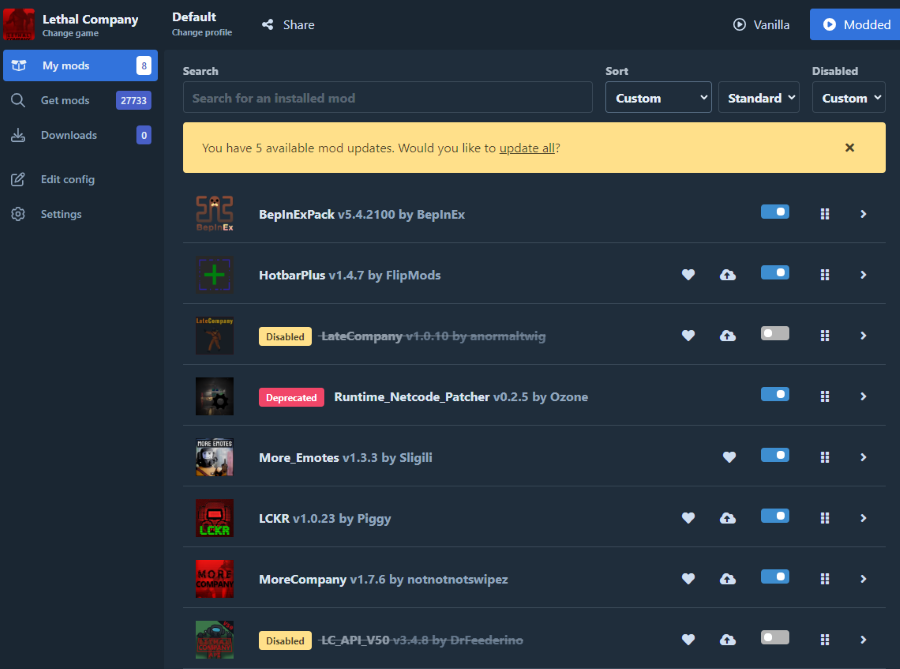This screenshot has width=900, height=669.
Task: Click the HotbarPlus mod thumbnail
Action: 215,275
